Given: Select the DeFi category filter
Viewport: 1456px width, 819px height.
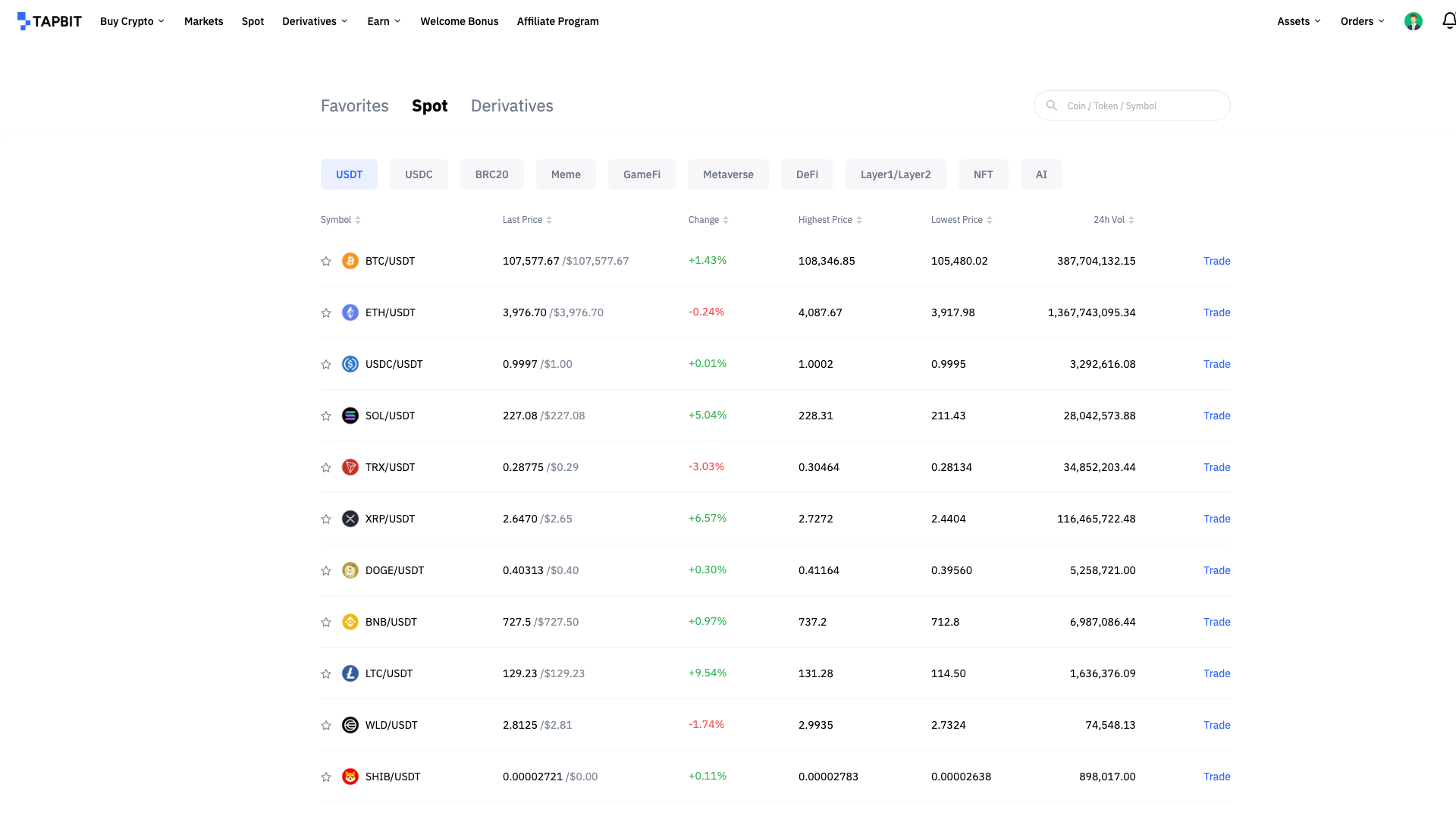Looking at the screenshot, I should pyautogui.click(x=807, y=174).
